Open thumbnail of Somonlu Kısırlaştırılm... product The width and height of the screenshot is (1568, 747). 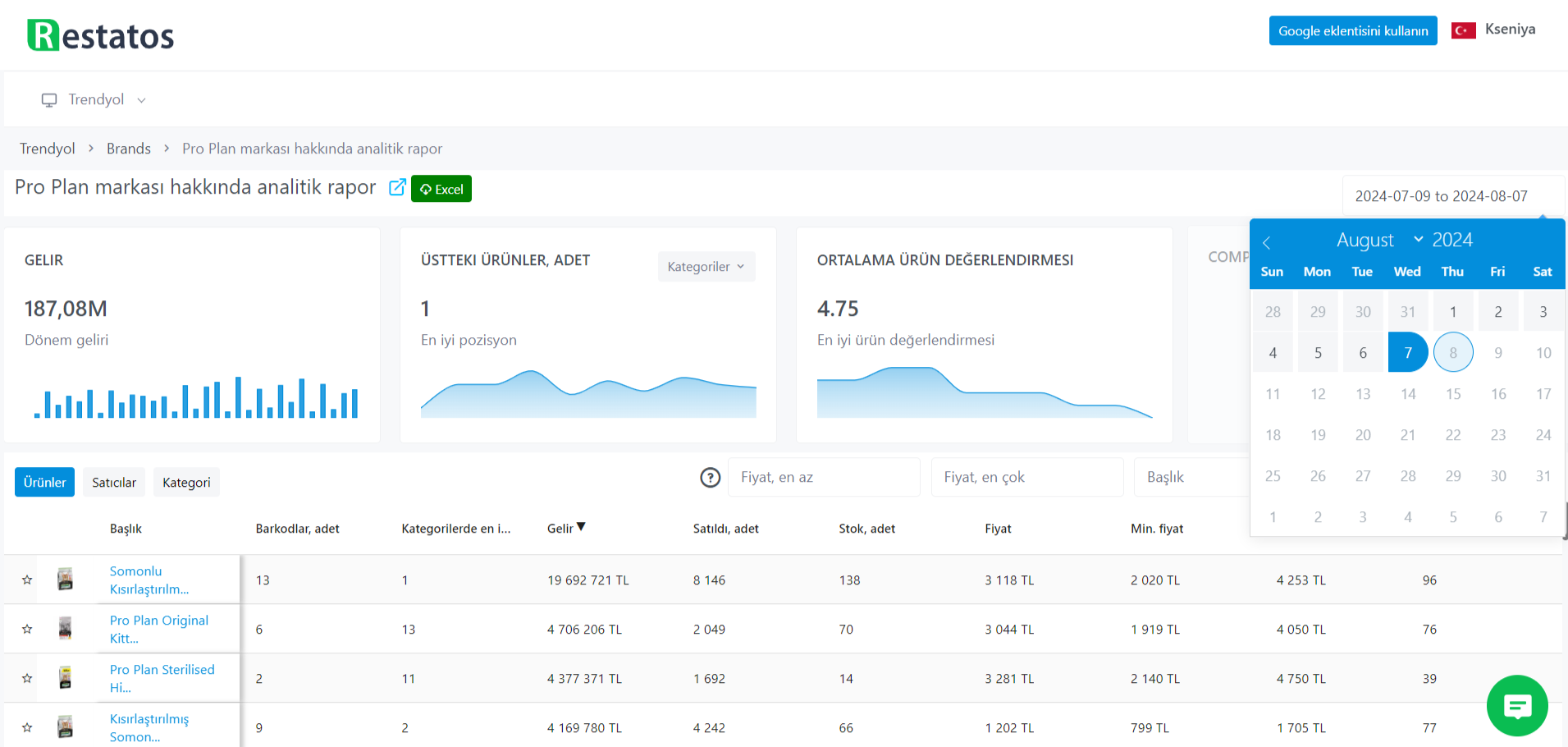pyautogui.click(x=66, y=579)
